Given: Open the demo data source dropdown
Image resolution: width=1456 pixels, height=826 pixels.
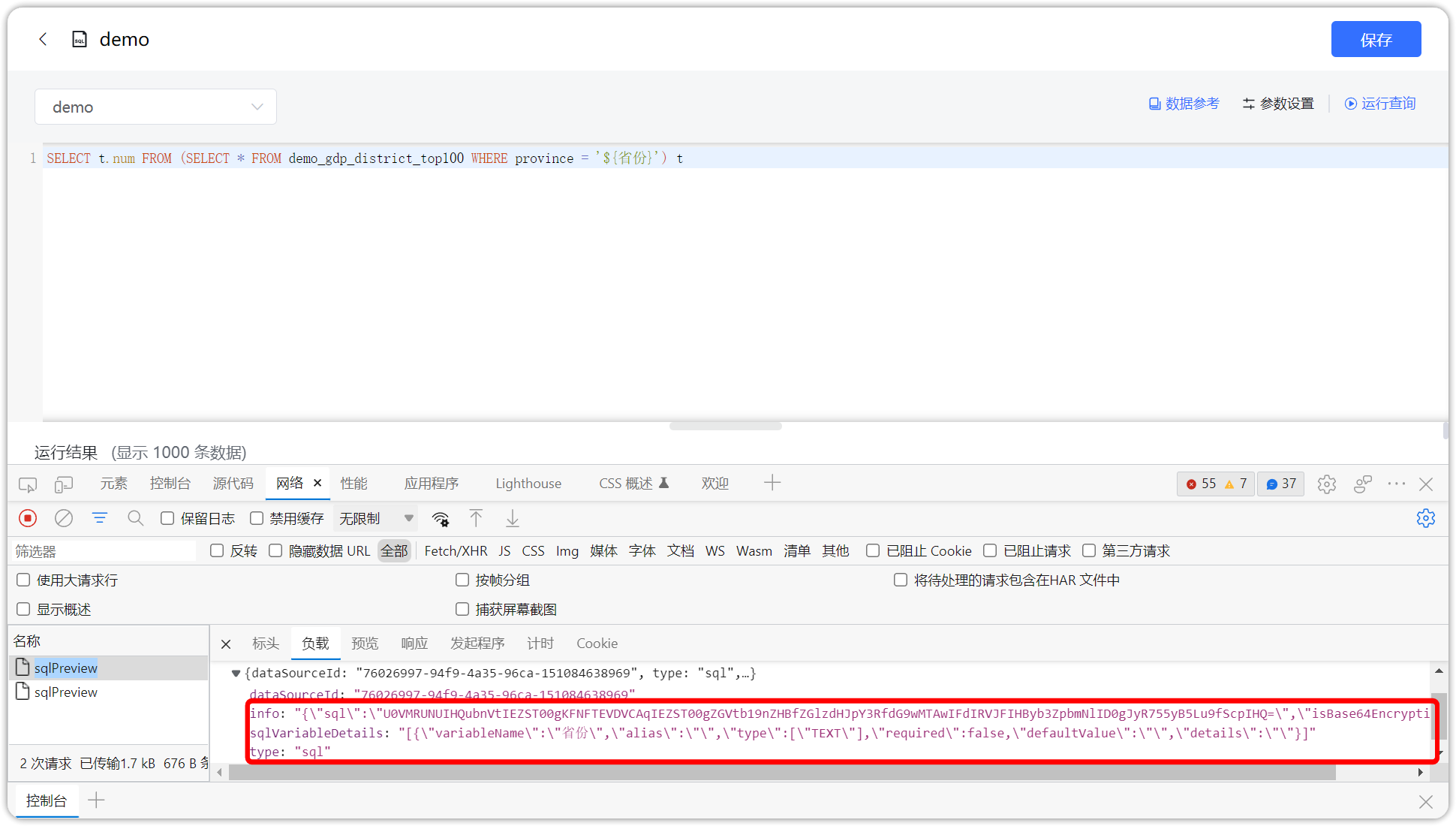Looking at the screenshot, I should [x=155, y=107].
